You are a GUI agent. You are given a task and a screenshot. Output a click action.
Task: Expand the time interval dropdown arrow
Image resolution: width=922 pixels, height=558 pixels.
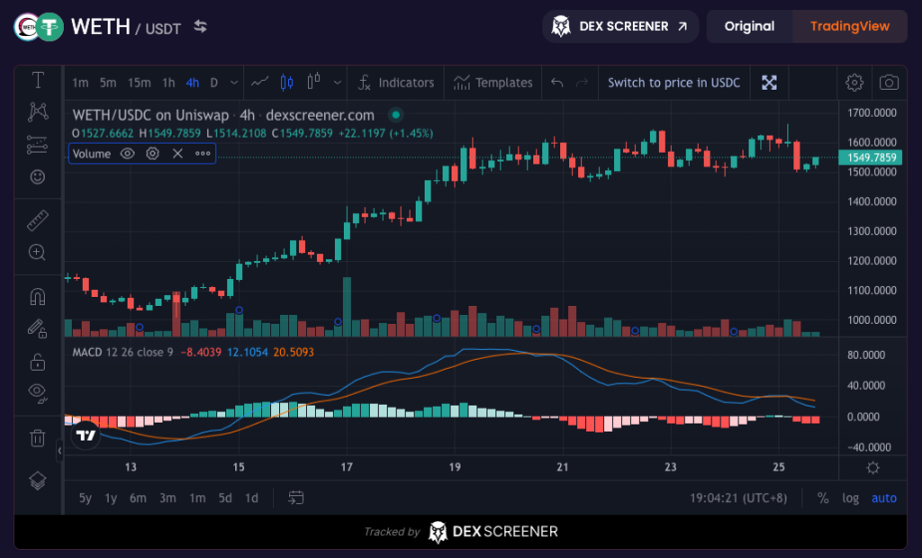tap(234, 83)
